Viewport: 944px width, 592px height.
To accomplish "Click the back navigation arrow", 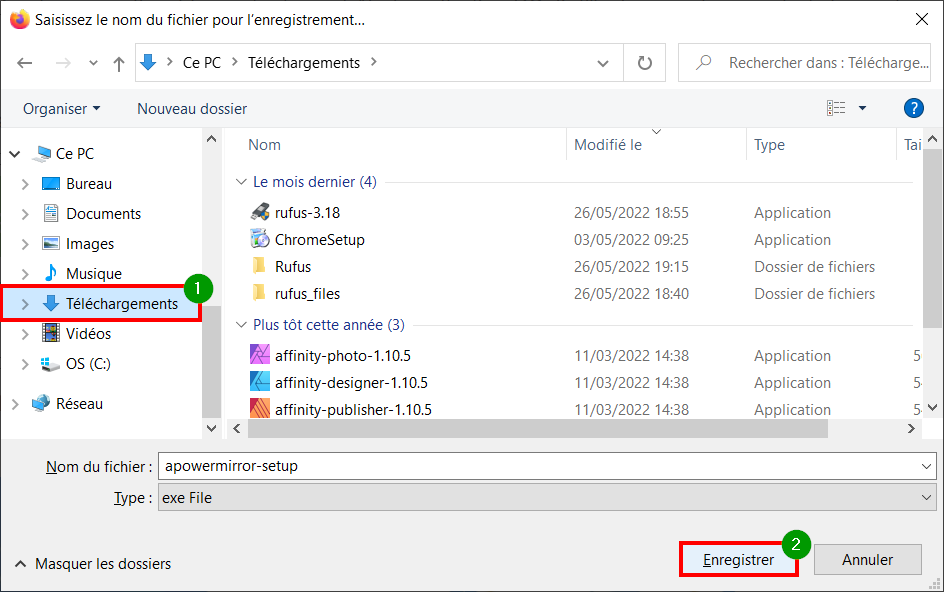I will click(x=25, y=63).
